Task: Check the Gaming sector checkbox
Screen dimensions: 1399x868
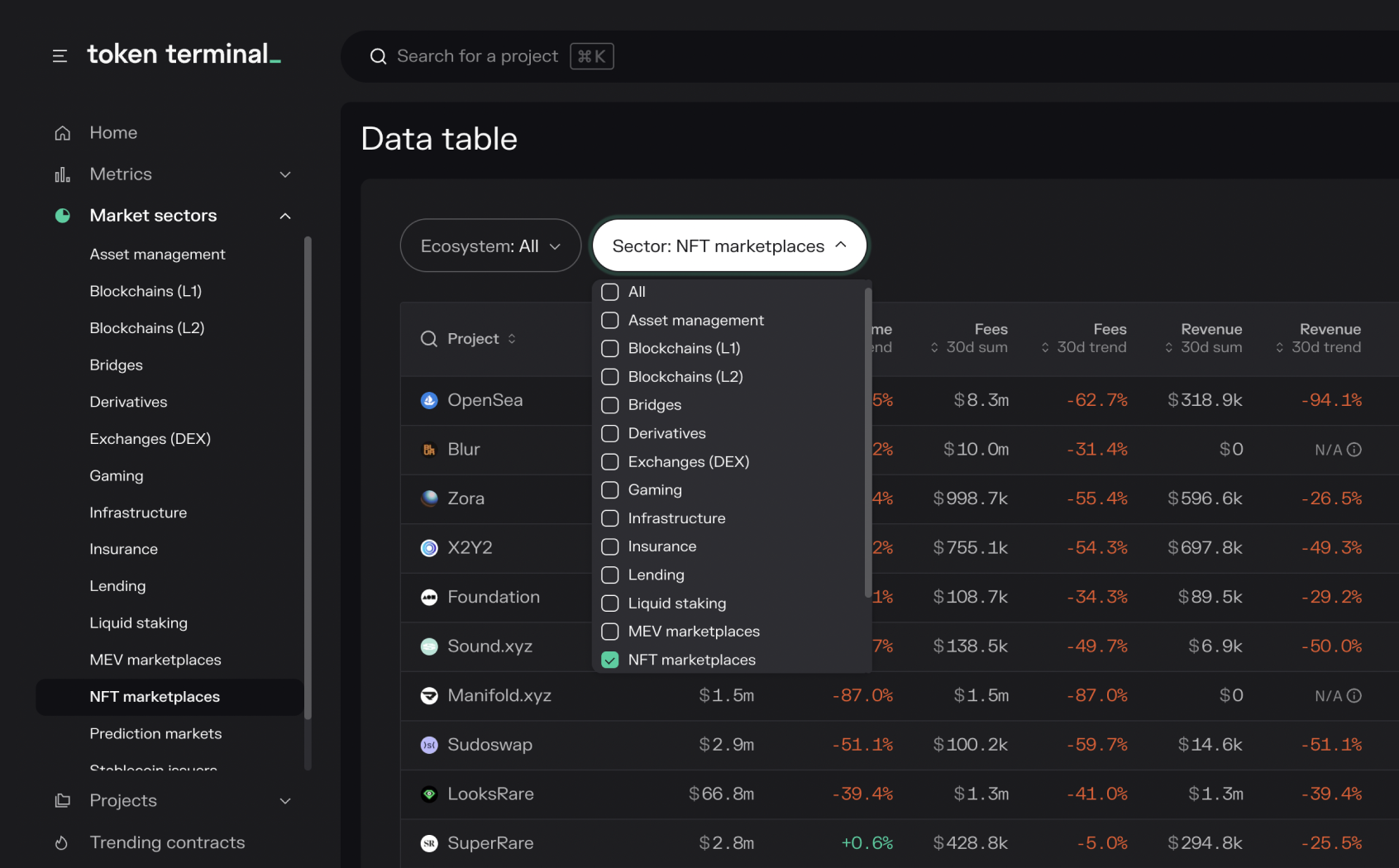Action: [610, 490]
